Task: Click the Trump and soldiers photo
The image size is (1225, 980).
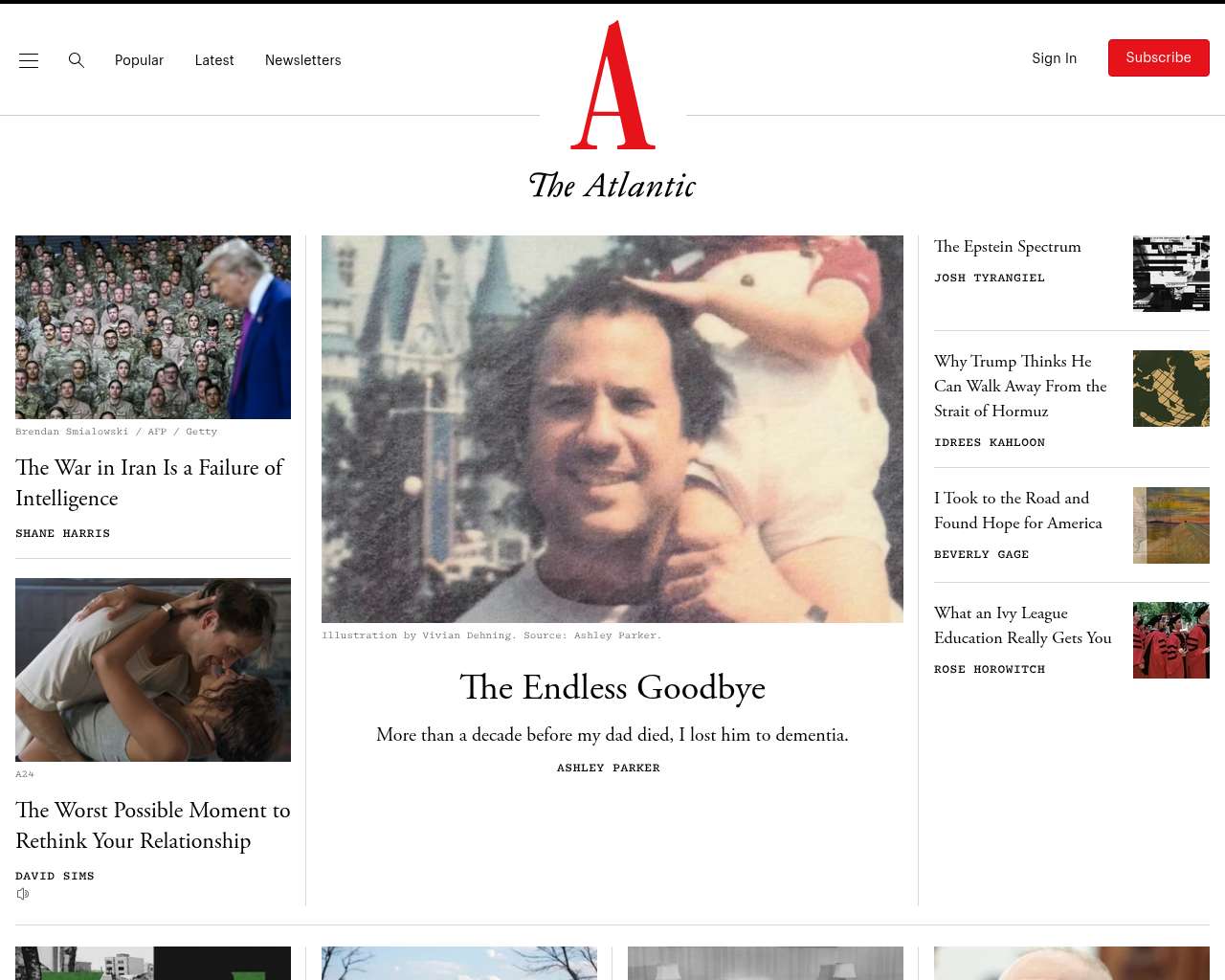Action: click(153, 327)
